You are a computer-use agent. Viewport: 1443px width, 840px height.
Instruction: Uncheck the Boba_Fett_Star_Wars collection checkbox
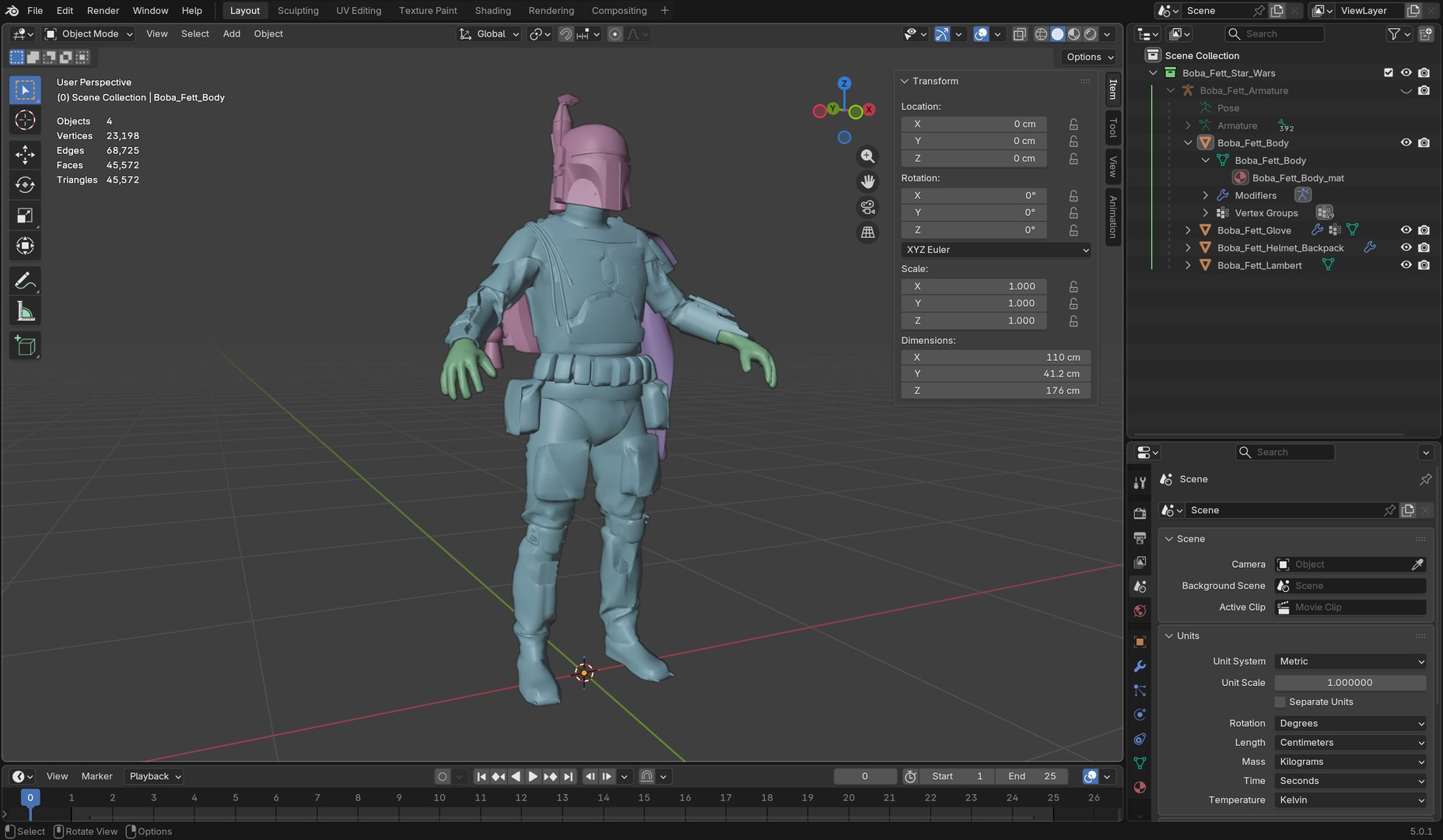[x=1389, y=72]
